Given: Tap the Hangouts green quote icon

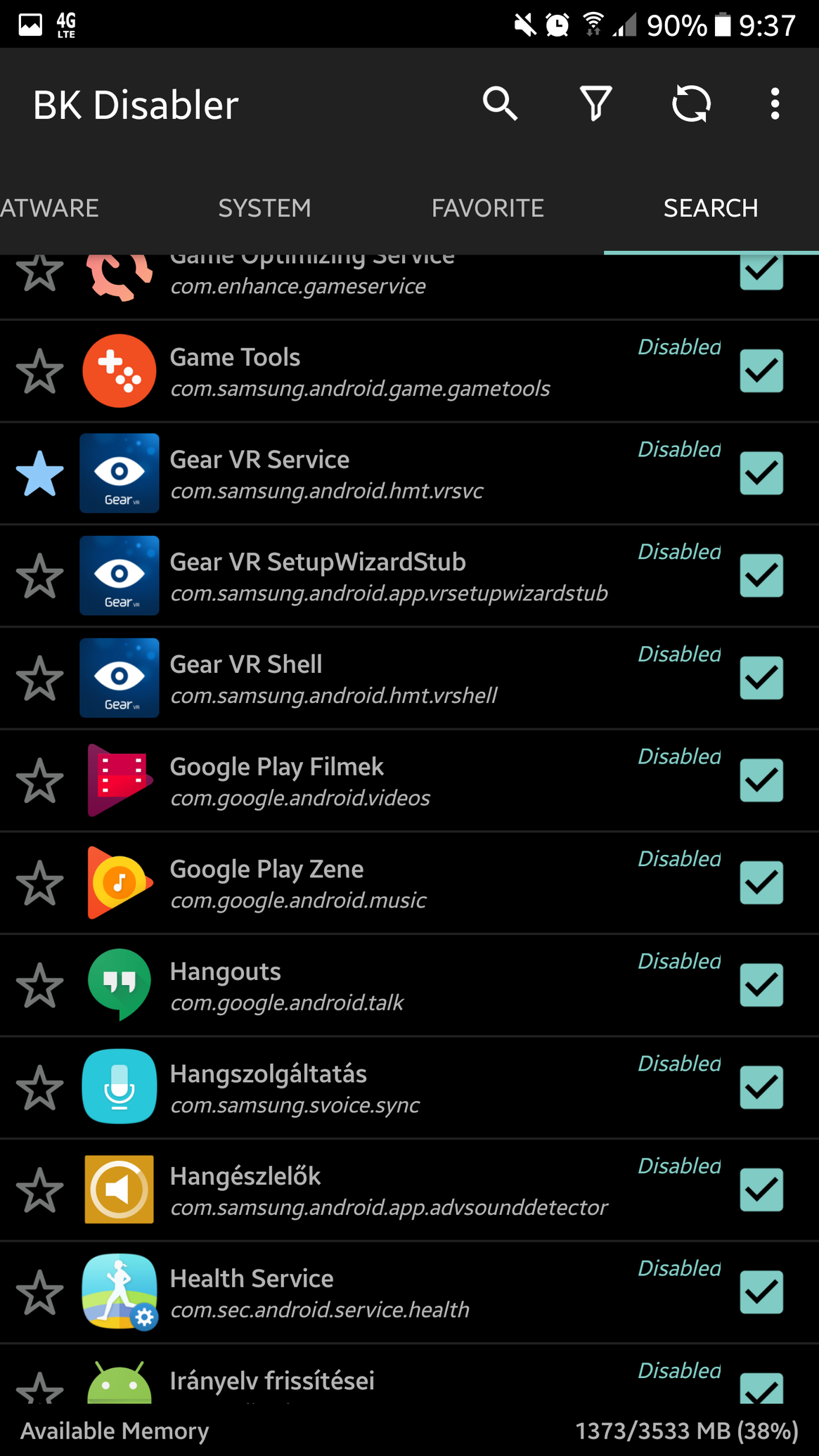Looking at the screenshot, I should (x=120, y=985).
